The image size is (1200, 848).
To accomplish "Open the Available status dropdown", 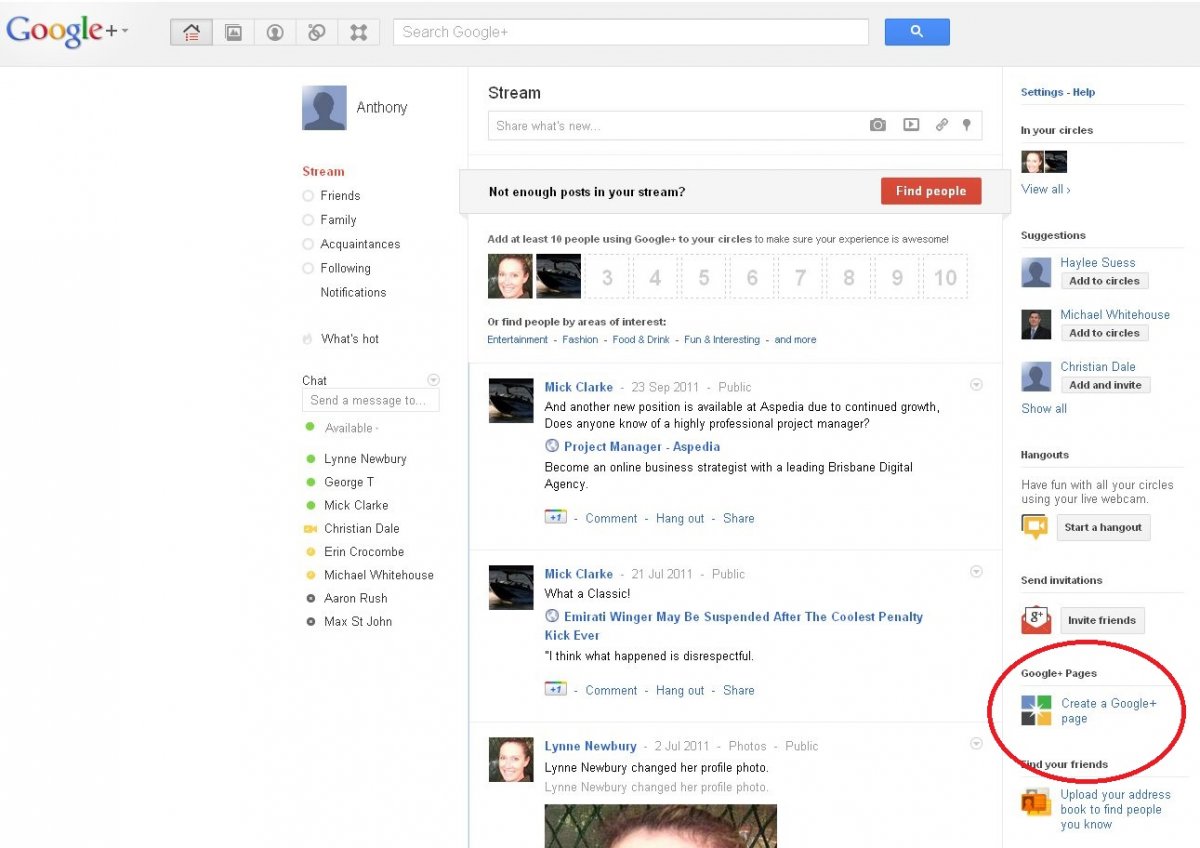I will tap(351, 428).
